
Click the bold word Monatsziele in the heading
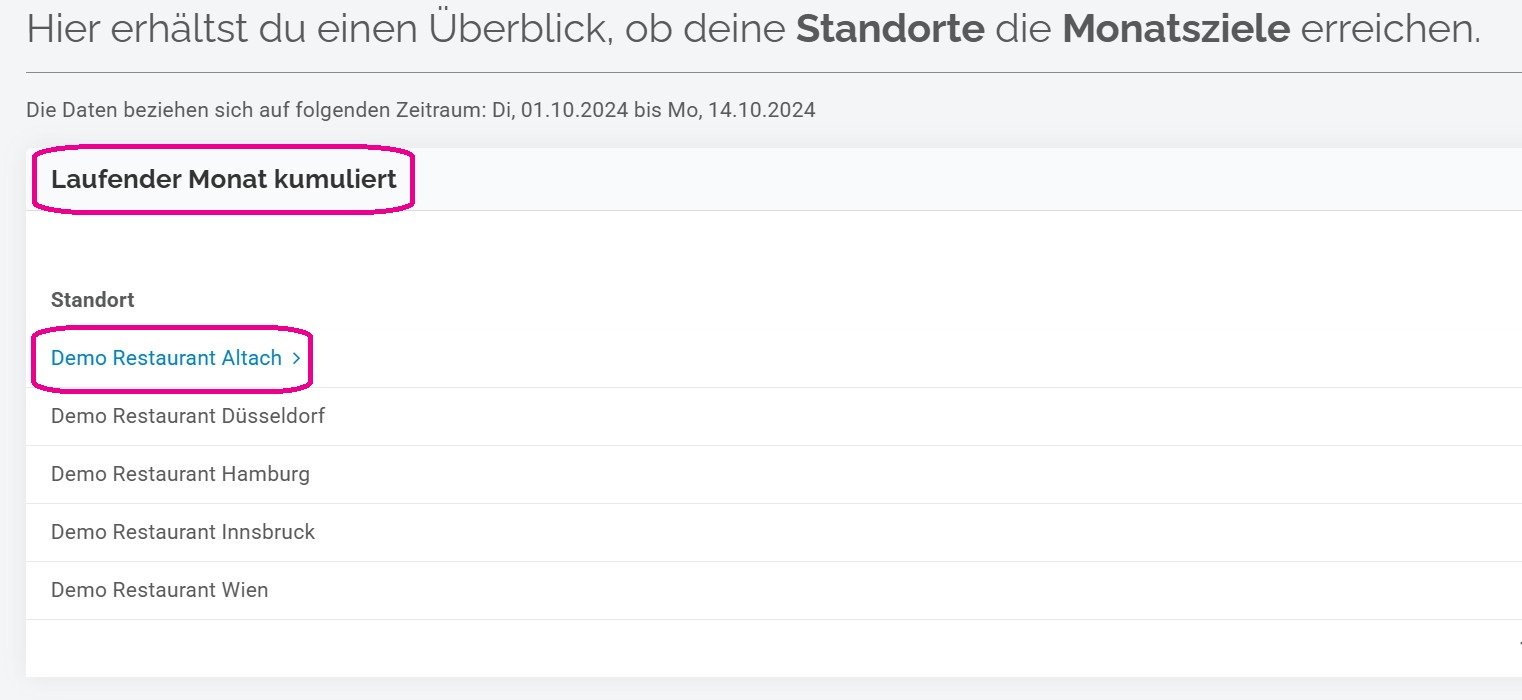pyautogui.click(x=1176, y=29)
